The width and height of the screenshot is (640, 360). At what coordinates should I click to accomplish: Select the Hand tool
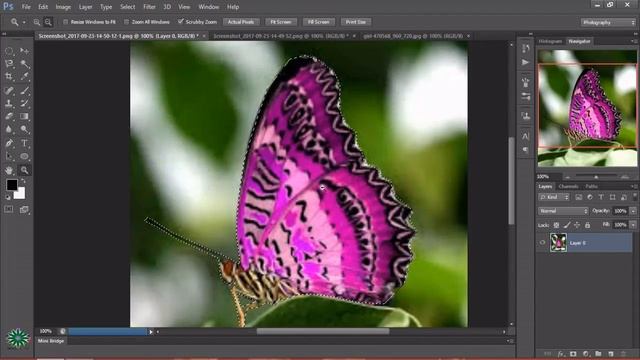[x=9, y=170]
